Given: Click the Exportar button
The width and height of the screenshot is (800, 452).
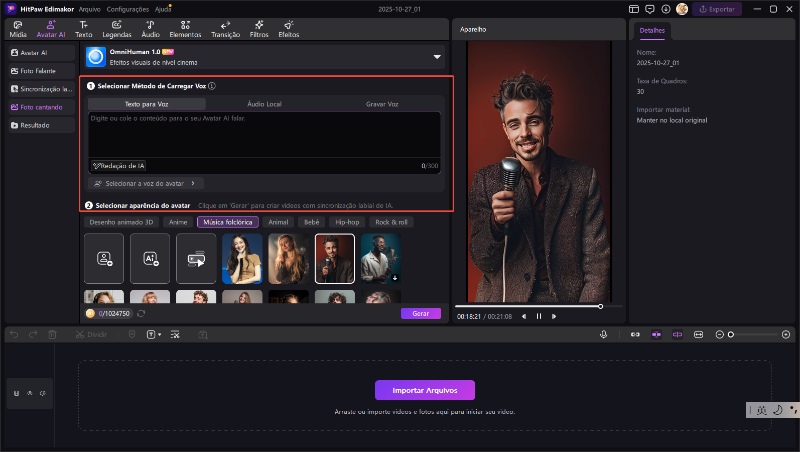Looking at the screenshot, I should click(x=717, y=9).
